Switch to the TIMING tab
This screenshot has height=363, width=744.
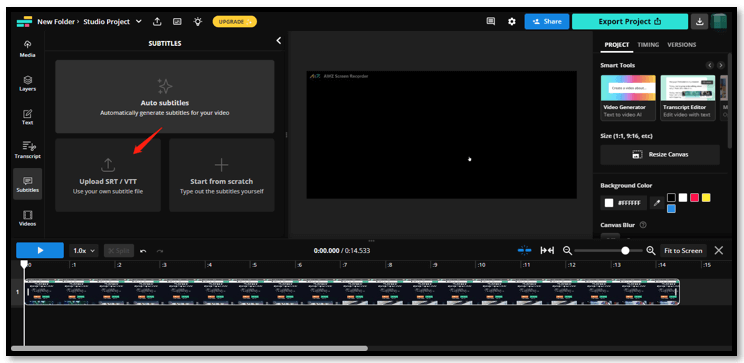(648, 45)
